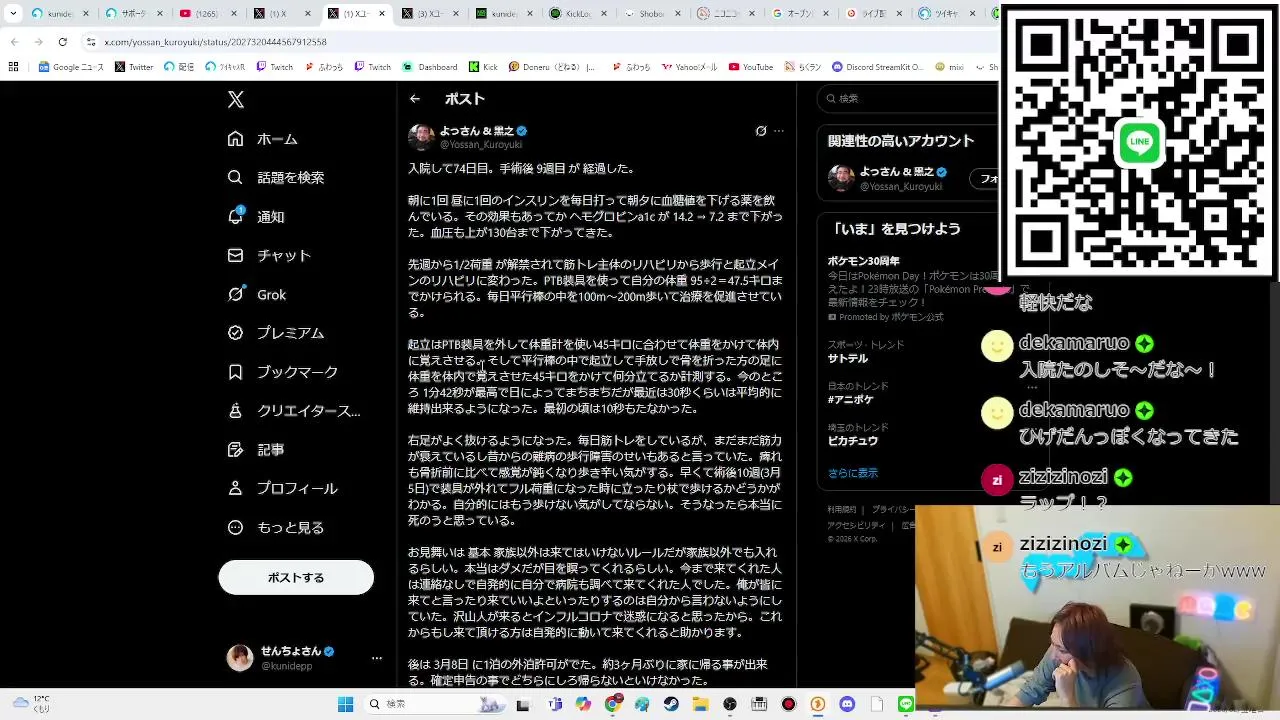
Task: Open the Google ニュース bookmark
Action: coord(71,67)
